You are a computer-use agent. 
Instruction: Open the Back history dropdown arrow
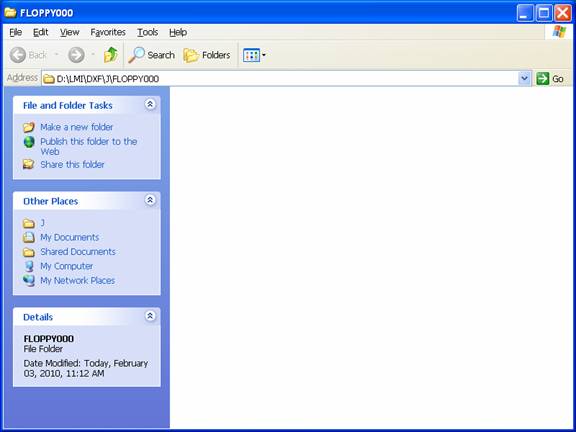[x=57, y=55]
